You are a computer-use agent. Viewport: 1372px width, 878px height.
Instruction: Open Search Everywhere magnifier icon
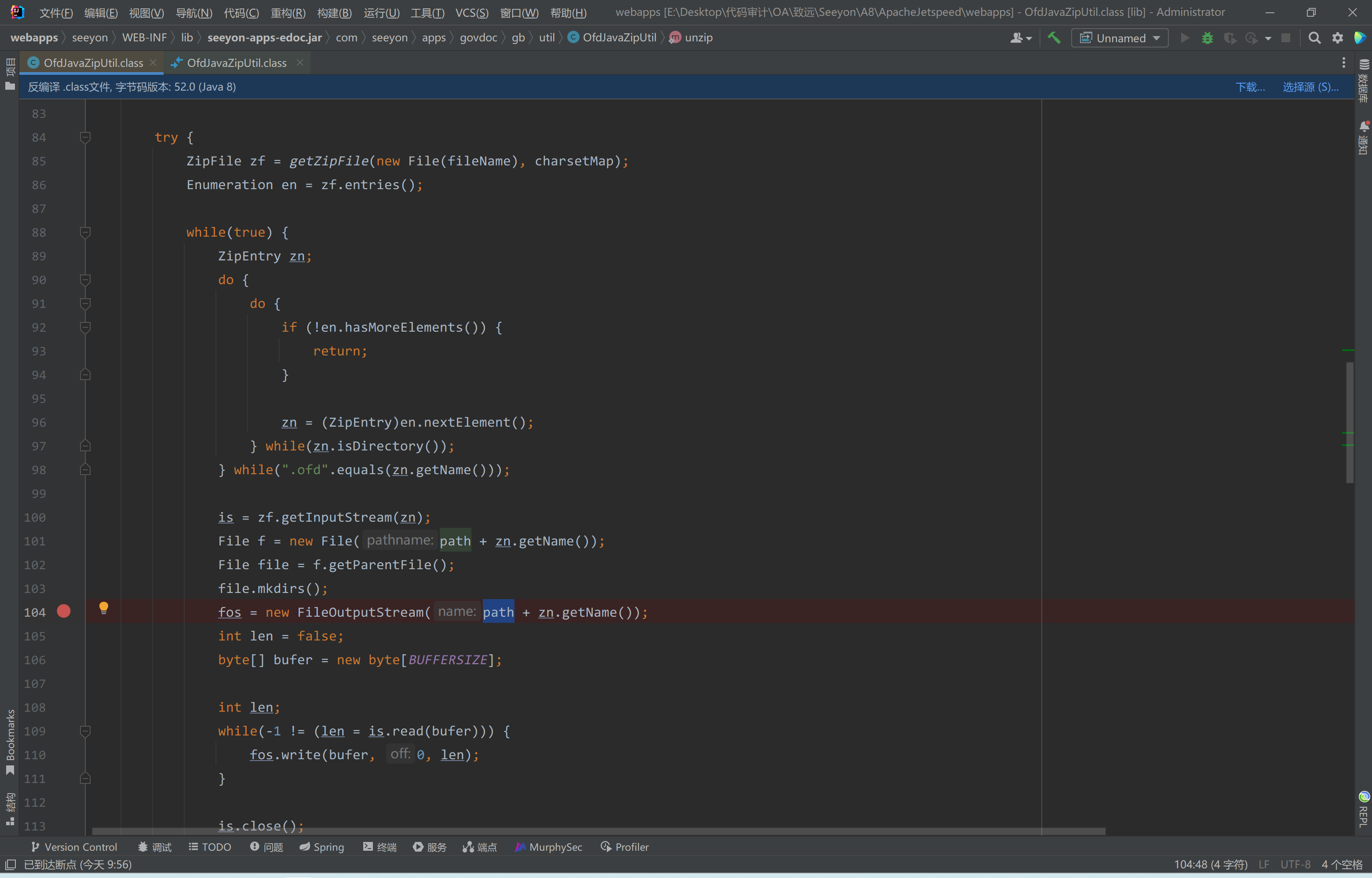tap(1314, 38)
